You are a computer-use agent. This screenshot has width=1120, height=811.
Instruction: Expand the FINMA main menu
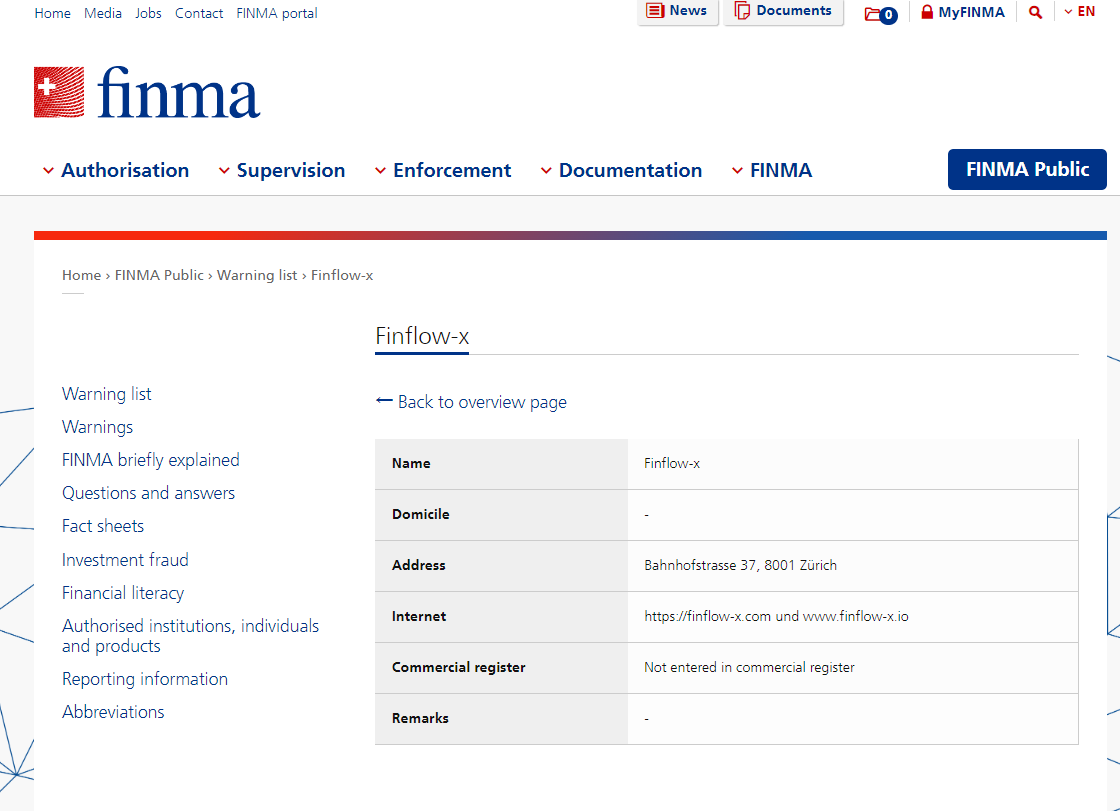pos(772,170)
